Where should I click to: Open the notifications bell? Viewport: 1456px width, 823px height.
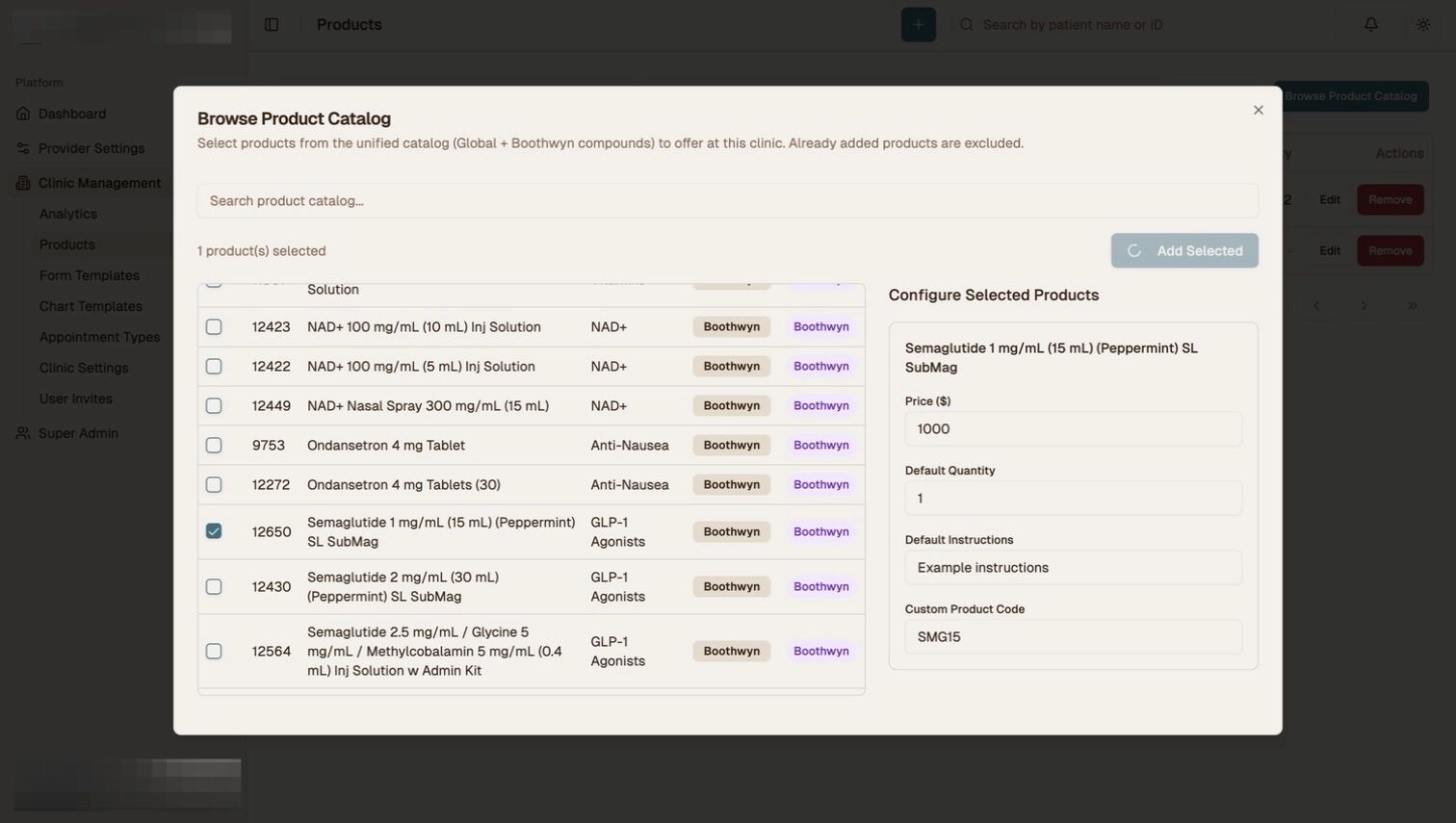tap(1370, 25)
